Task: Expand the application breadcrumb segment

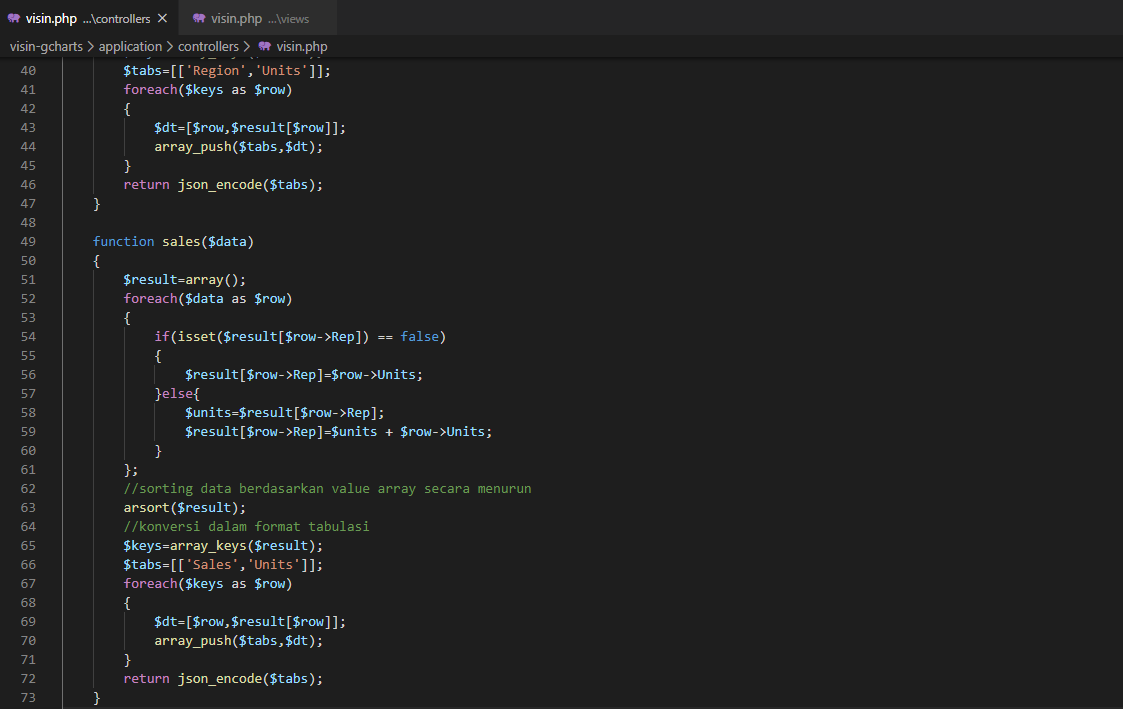Action: (130, 47)
